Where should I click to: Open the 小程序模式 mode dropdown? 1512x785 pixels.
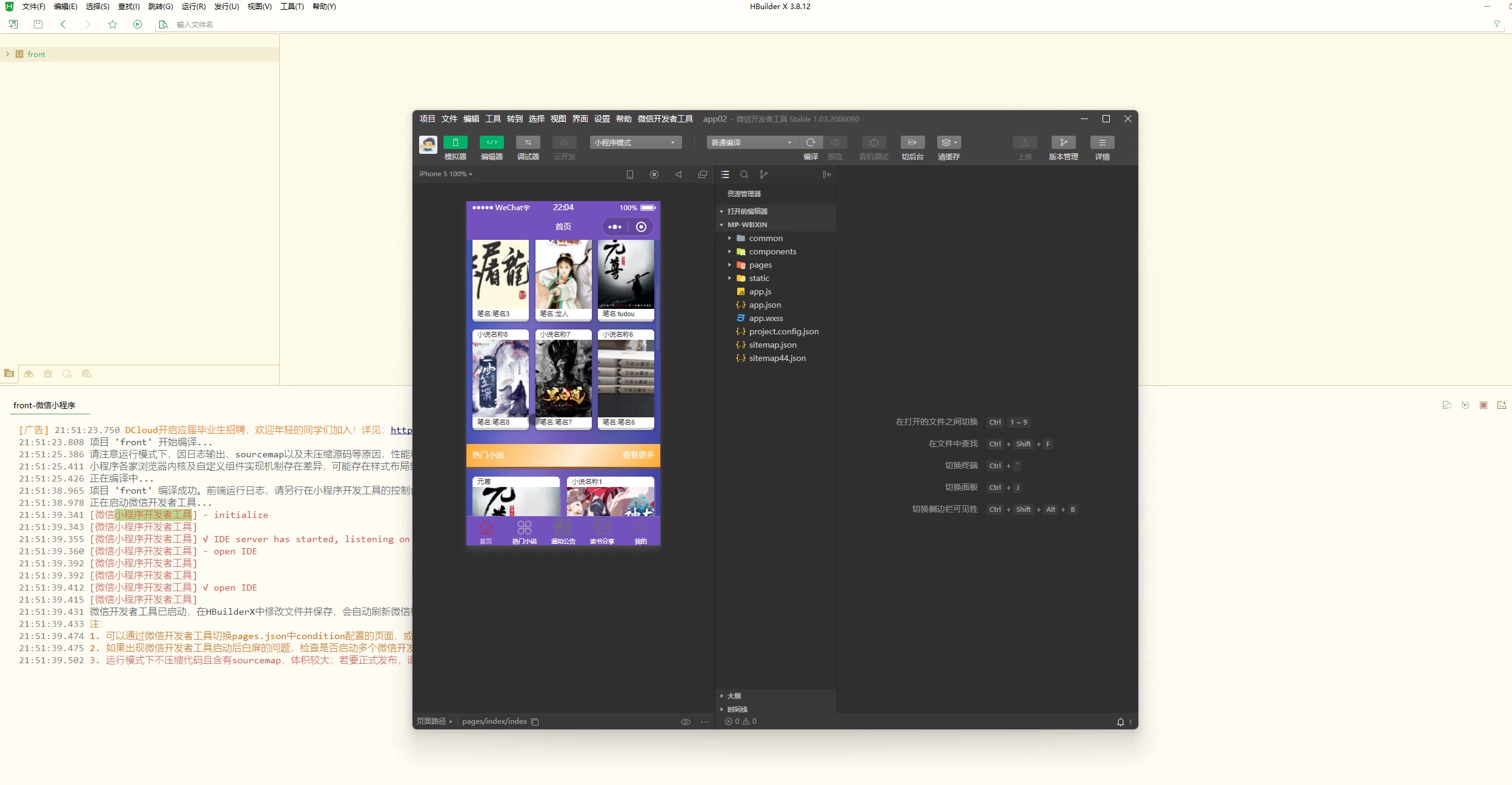coord(636,142)
